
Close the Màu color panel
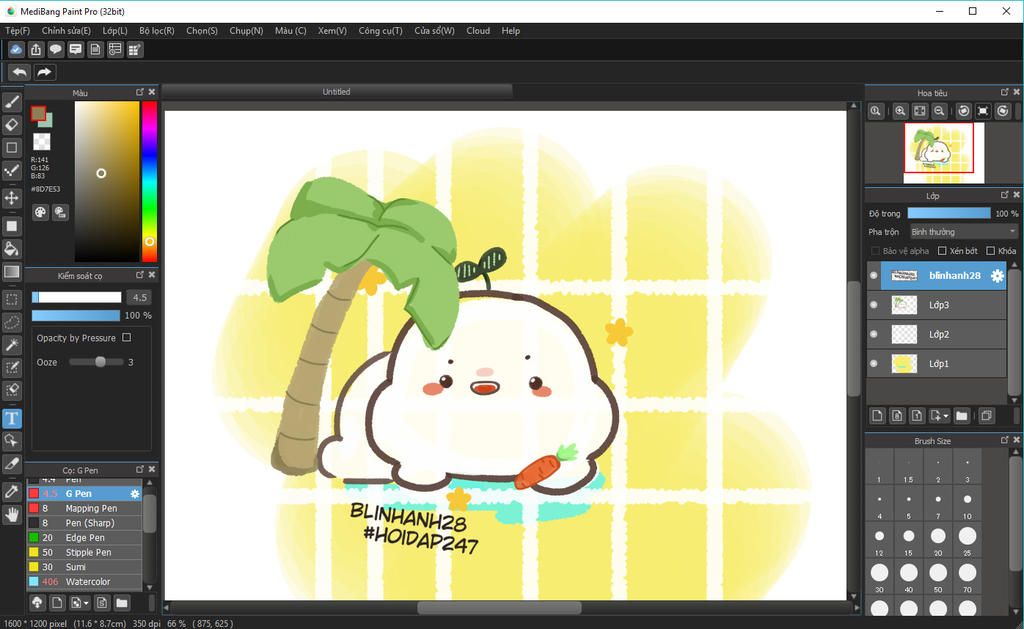click(x=152, y=92)
